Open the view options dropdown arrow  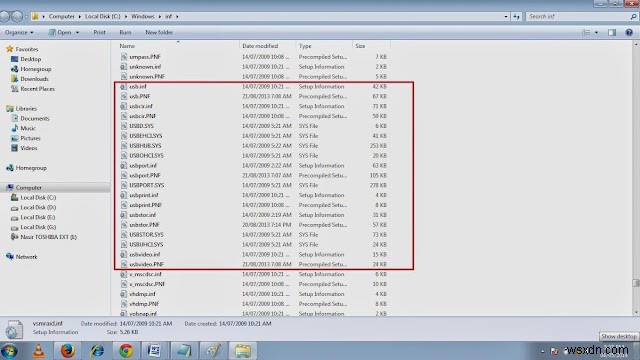click(x=596, y=32)
